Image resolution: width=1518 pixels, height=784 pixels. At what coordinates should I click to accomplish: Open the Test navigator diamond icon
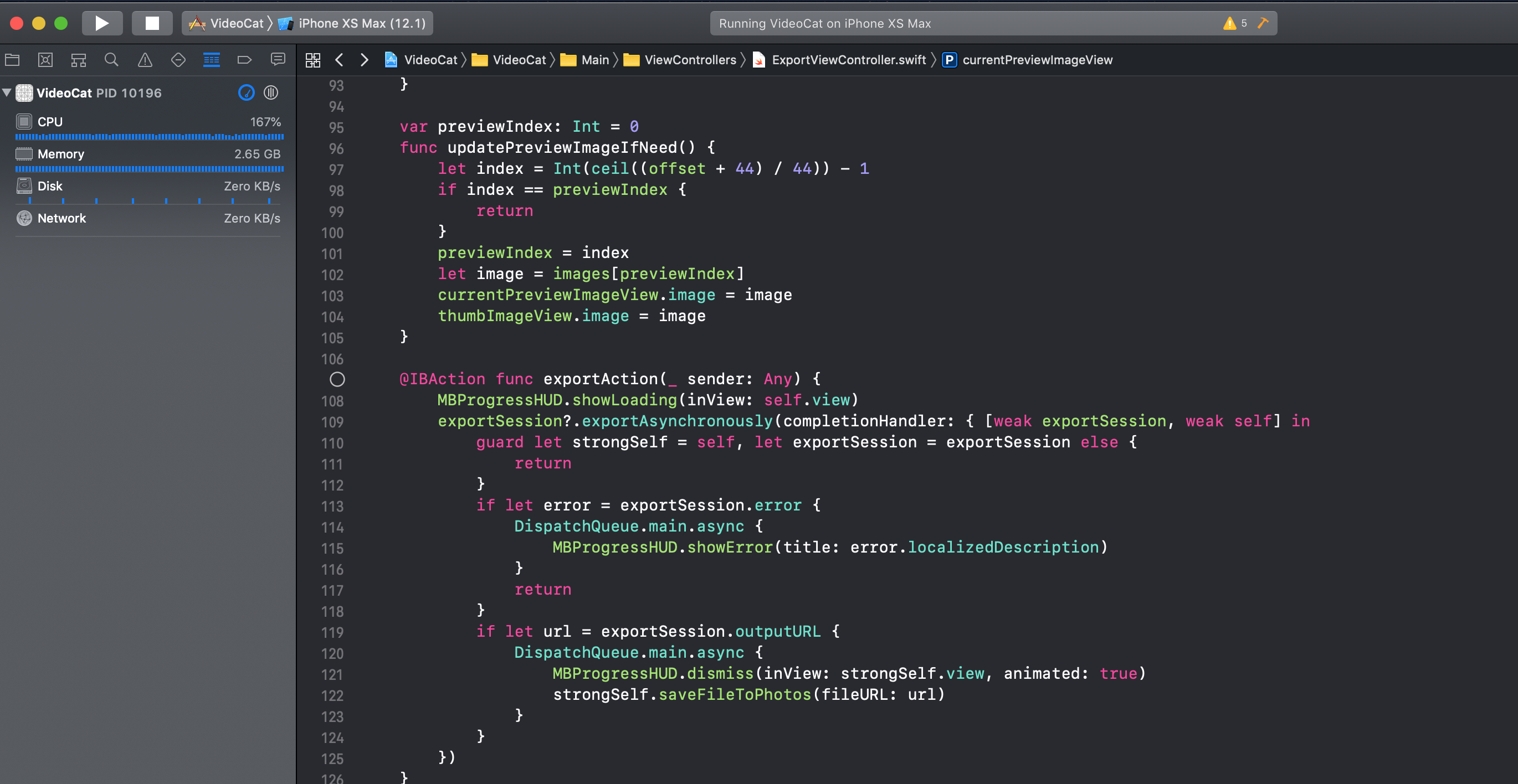coord(178,59)
